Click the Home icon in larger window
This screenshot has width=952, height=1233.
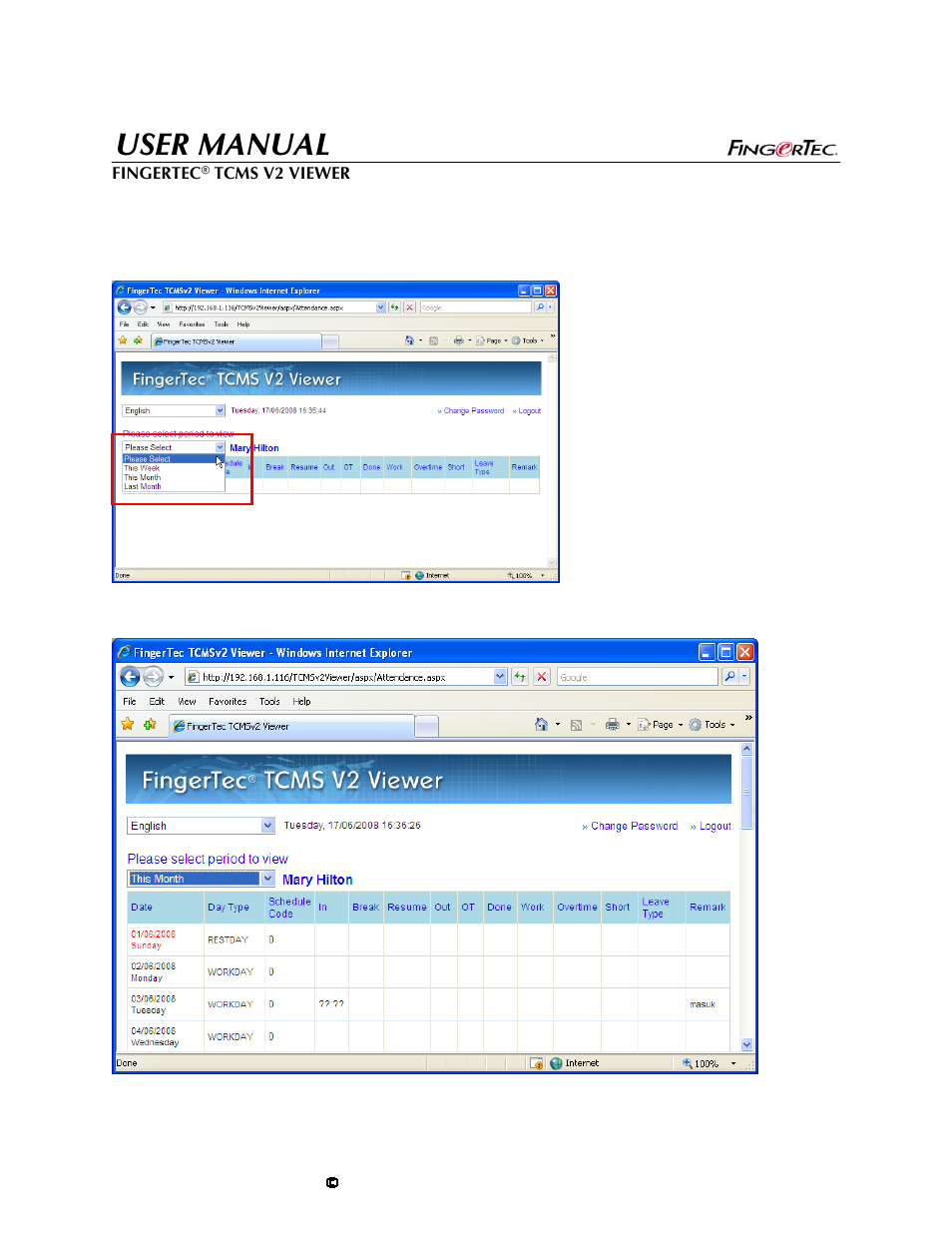click(541, 725)
